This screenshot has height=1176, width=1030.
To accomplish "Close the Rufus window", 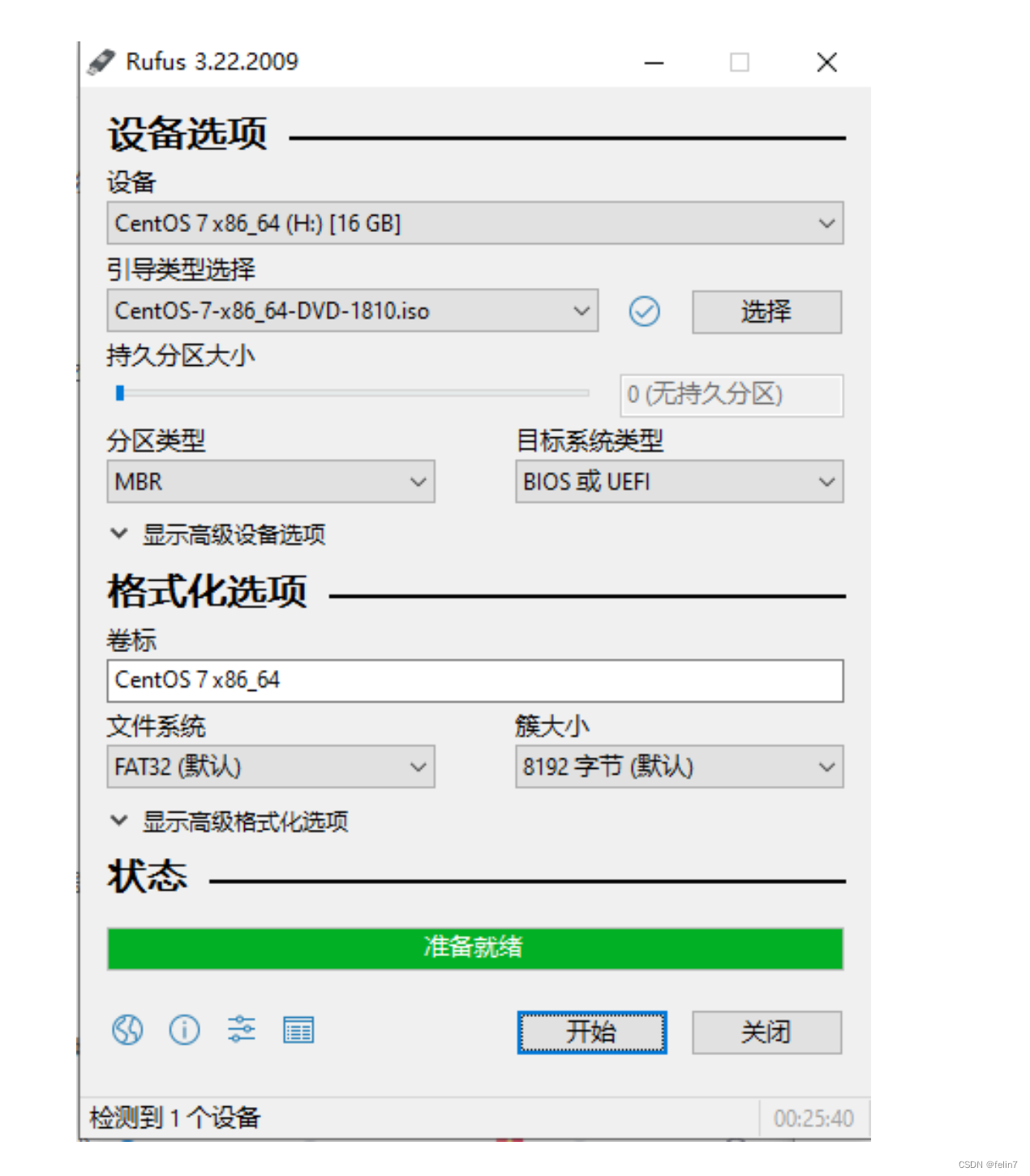I will coord(826,62).
